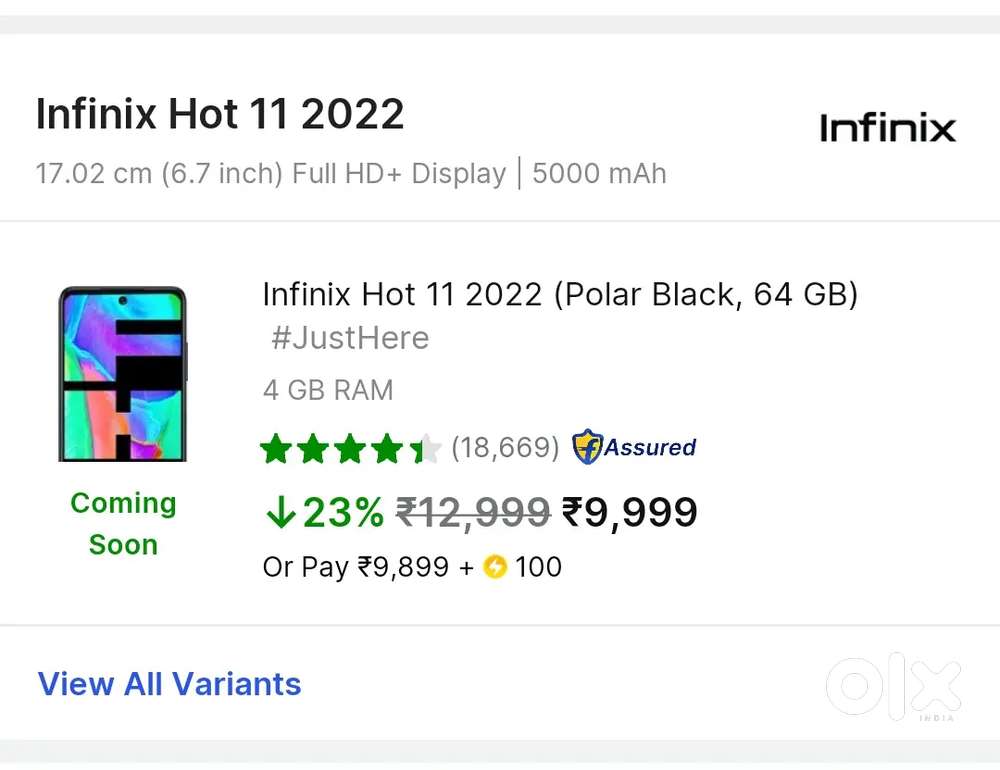The image size is (1000, 770).
Task: Click the middle green rating star
Action: [x=350, y=449]
